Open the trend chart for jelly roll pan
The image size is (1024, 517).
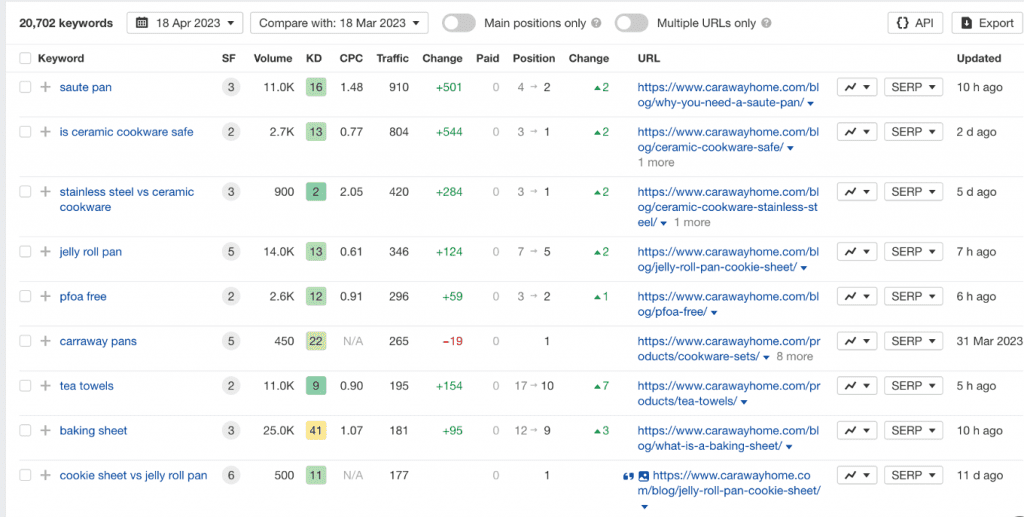(x=856, y=252)
